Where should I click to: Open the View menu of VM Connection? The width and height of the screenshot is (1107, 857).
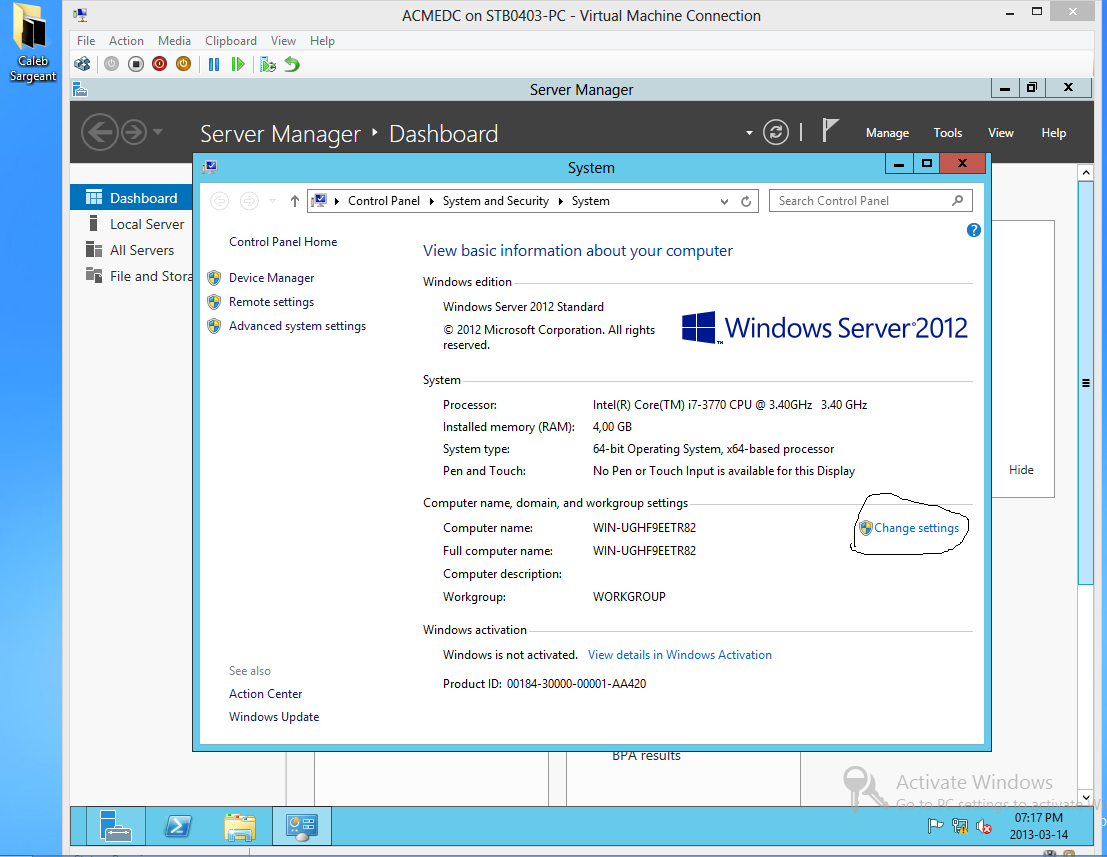(x=283, y=41)
